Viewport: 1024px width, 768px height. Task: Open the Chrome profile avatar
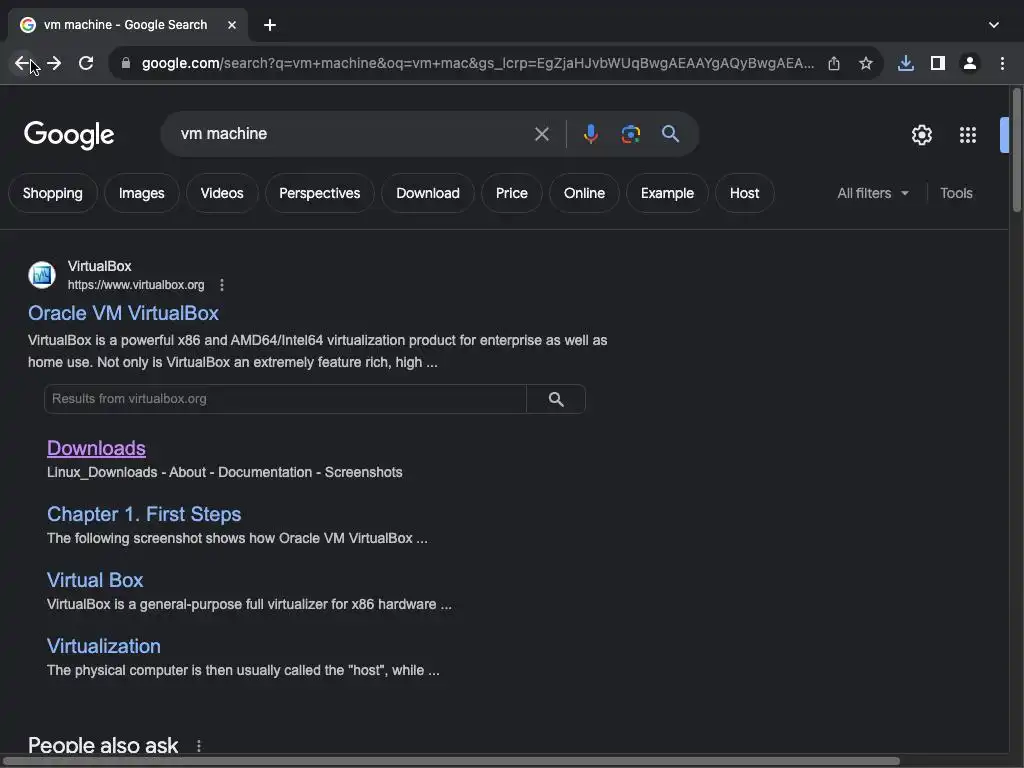coord(970,63)
